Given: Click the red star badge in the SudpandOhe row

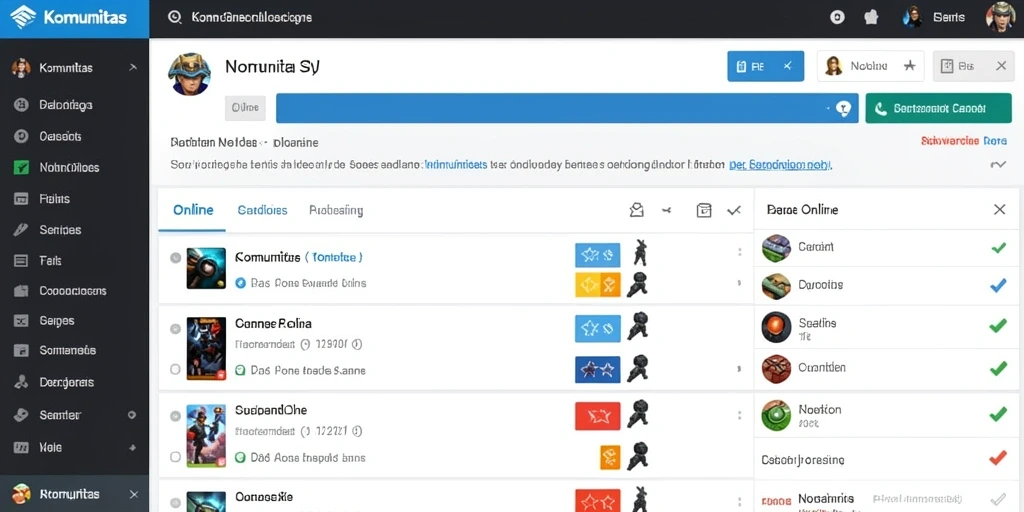Looking at the screenshot, I should coord(598,415).
